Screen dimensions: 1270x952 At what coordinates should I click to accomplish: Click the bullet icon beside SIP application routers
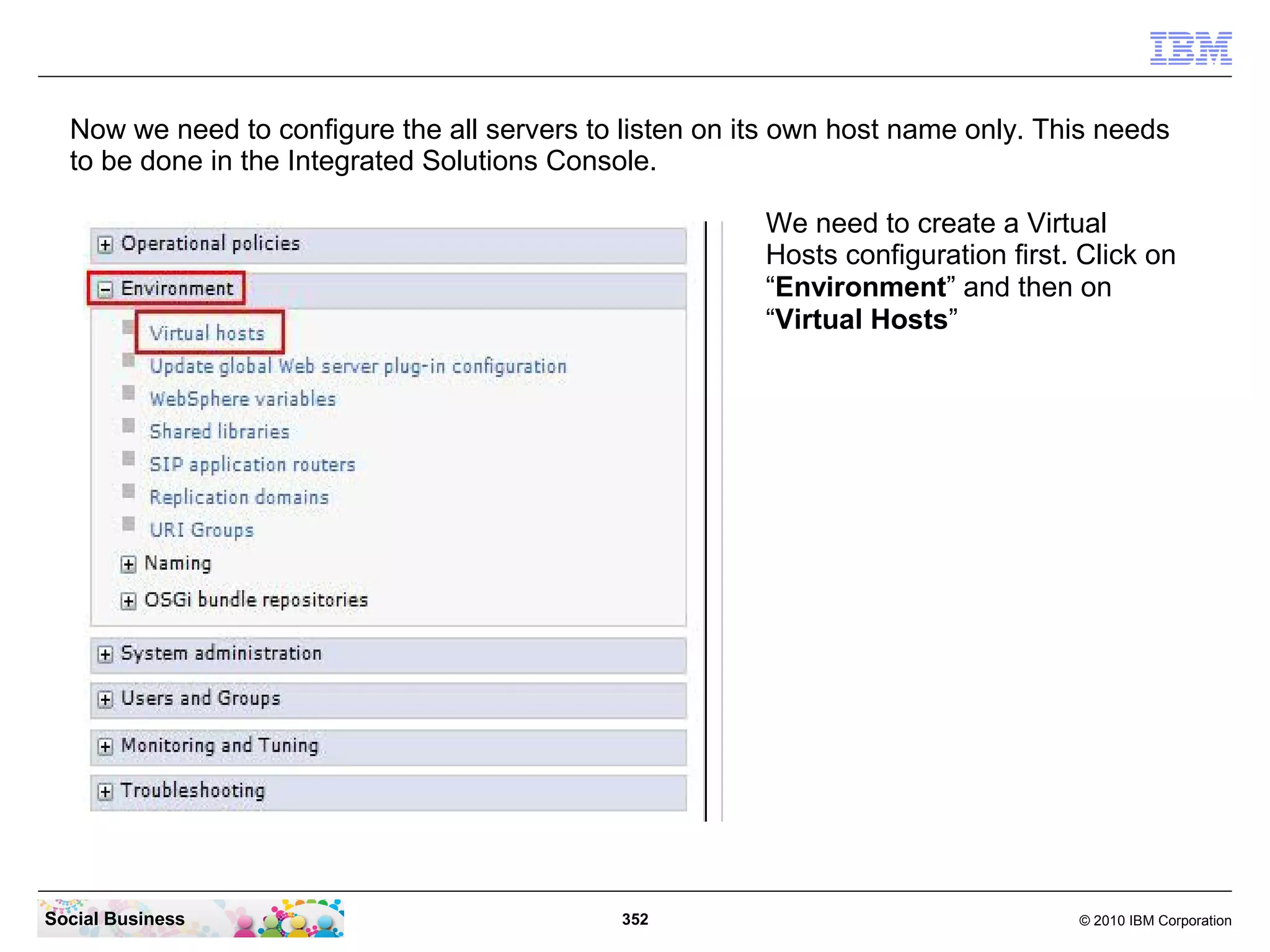point(128,458)
